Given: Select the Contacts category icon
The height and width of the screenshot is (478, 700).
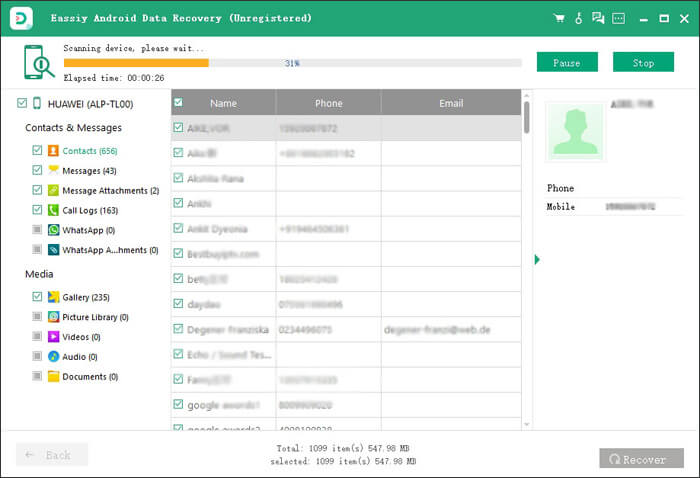Looking at the screenshot, I should tap(53, 151).
